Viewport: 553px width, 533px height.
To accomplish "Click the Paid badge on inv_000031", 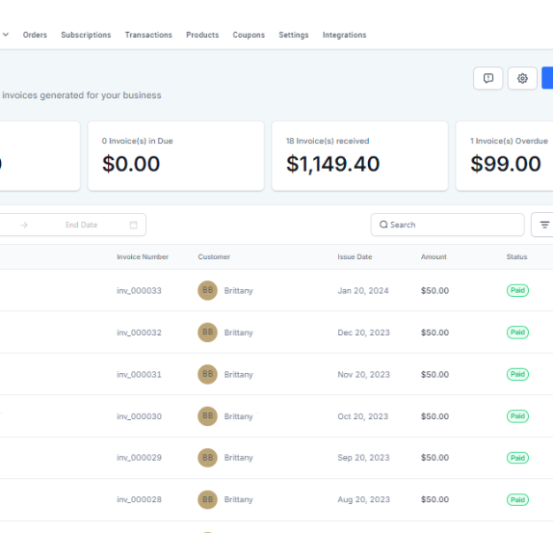I will point(517,374).
